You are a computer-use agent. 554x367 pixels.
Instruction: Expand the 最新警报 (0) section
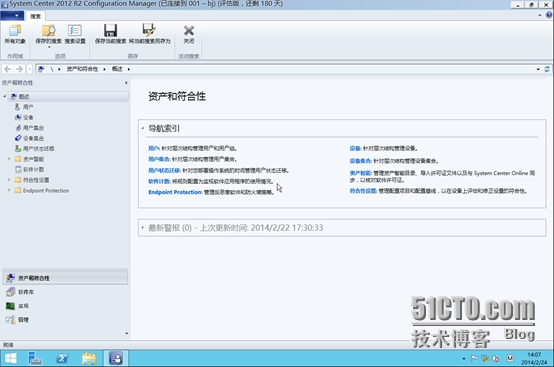click(x=143, y=227)
